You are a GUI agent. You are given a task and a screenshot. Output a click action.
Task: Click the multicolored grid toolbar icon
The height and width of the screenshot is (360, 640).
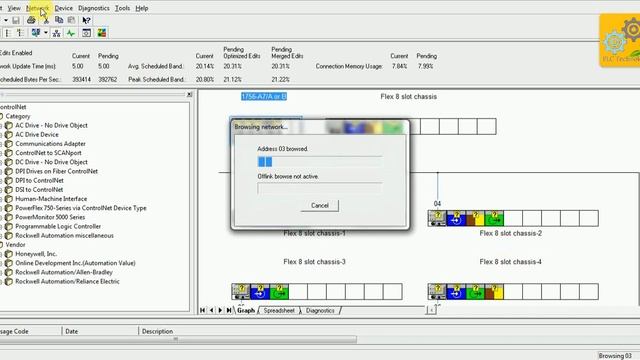pos(102,33)
